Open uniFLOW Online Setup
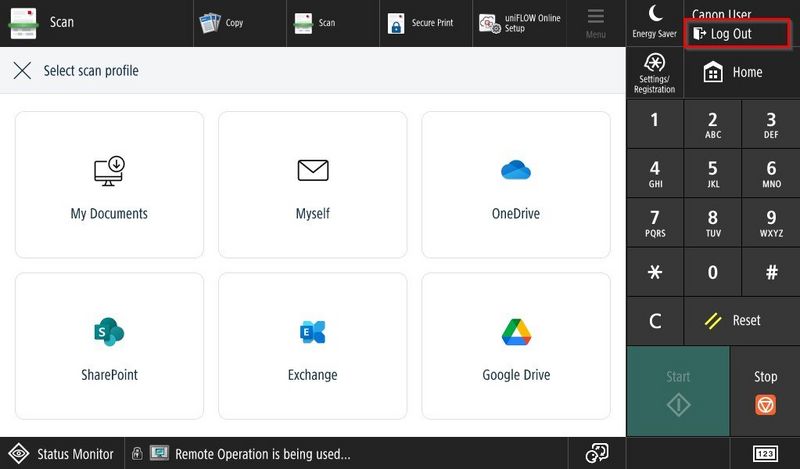Image resolution: width=800 pixels, height=469 pixels. [520, 22]
